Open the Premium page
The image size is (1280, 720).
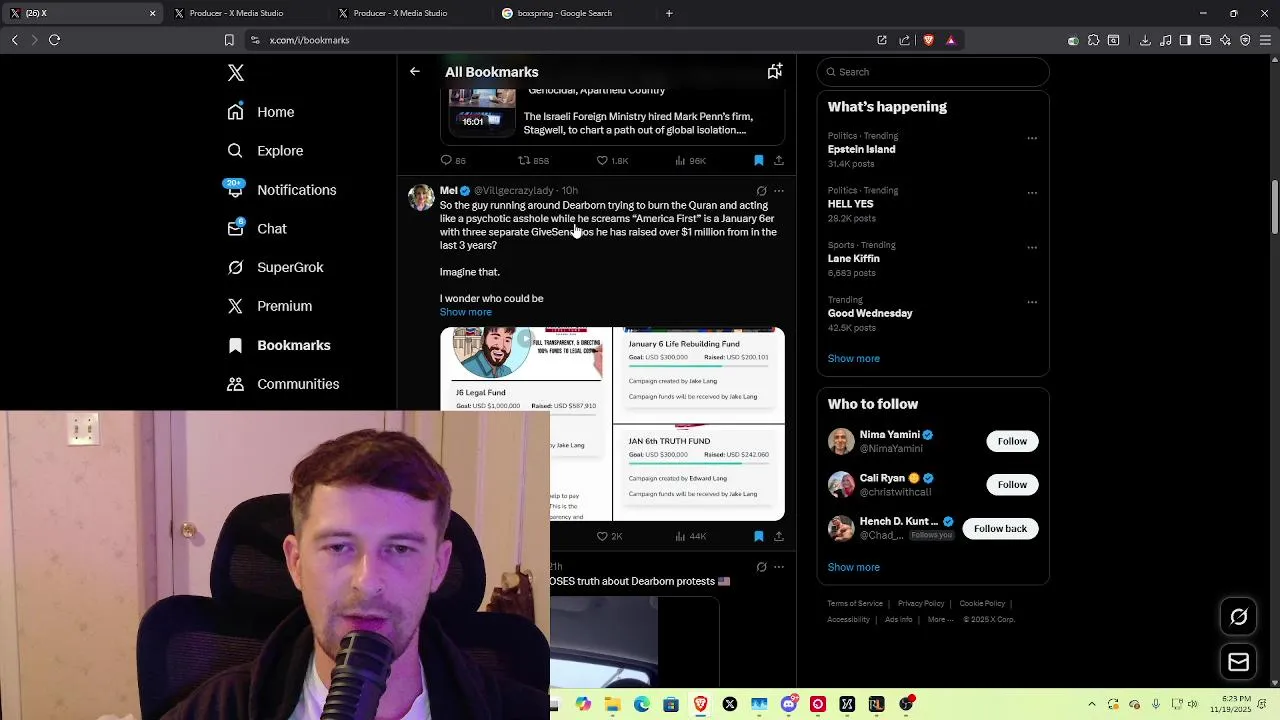coord(269,306)
